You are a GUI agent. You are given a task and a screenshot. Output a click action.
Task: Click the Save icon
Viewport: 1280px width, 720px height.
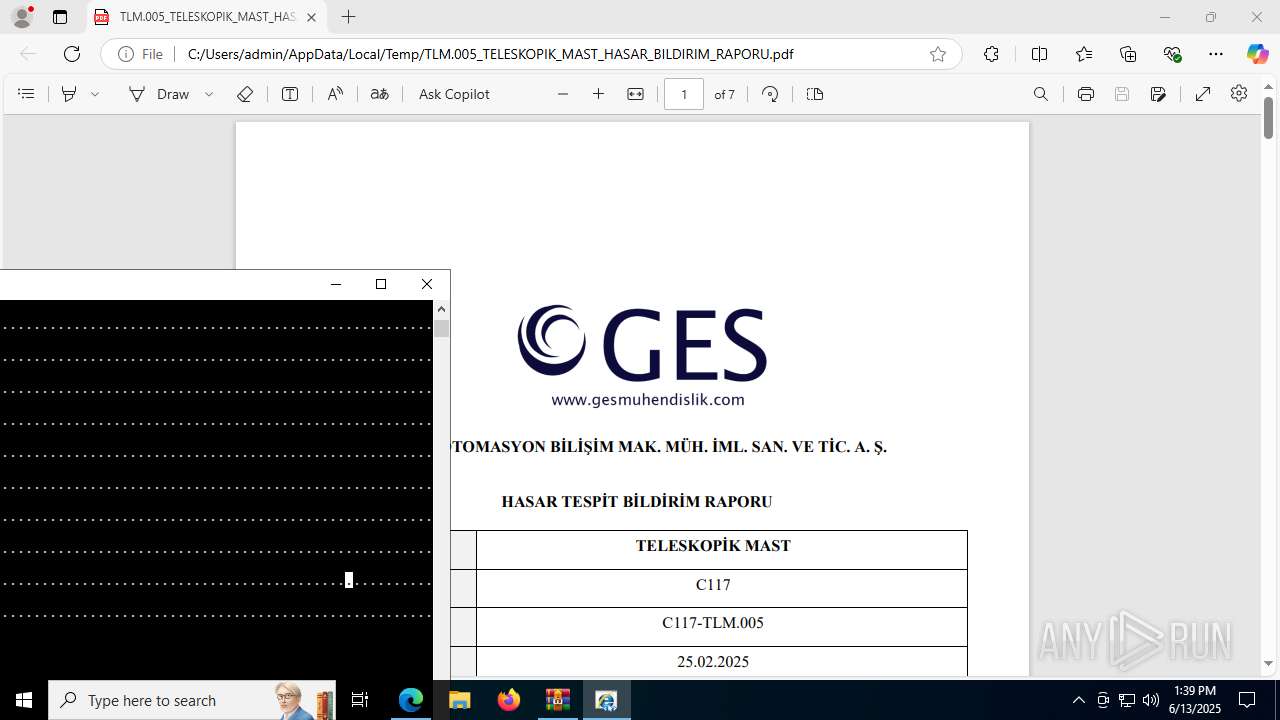tap(1122, 94)
